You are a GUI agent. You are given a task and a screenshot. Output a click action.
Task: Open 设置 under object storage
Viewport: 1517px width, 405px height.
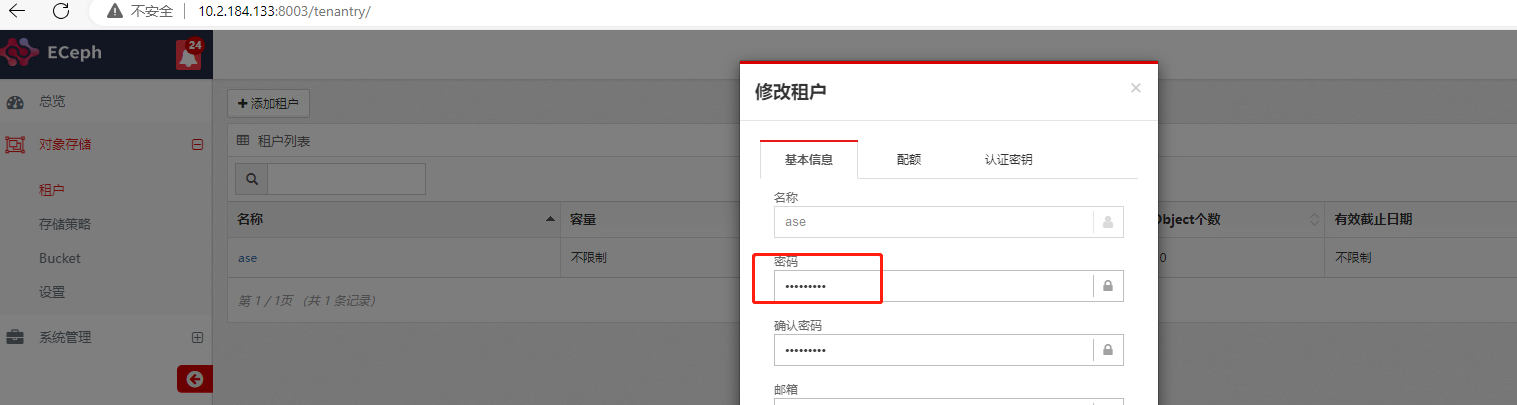[x=52, y=292]
